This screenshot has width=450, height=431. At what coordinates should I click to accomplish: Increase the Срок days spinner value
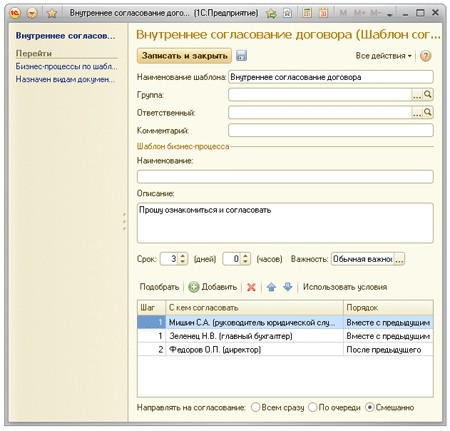tap(182, 256)
